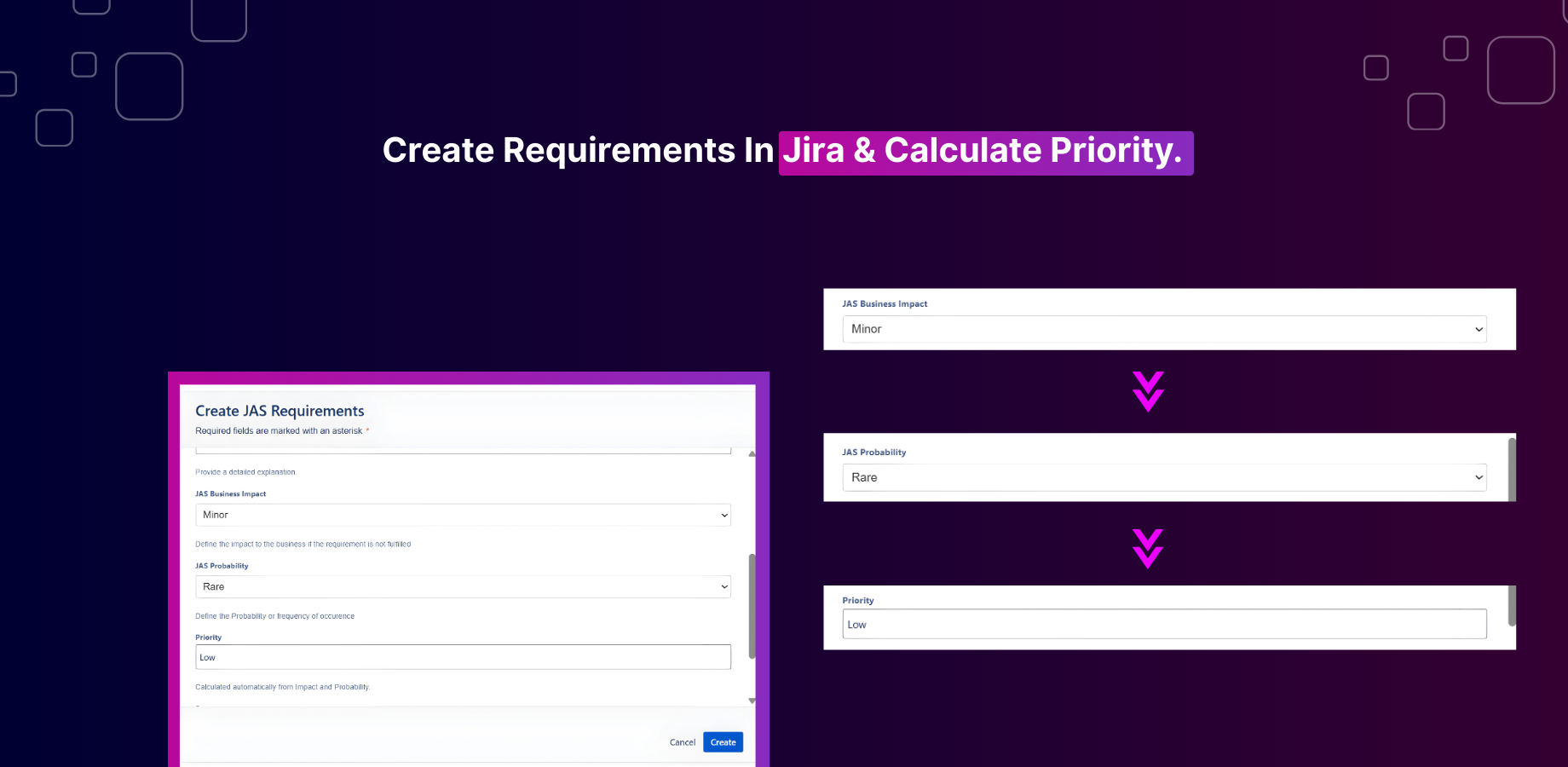Click the upper pink double-arrow between Impact and Probability

[x=1148, y=392]
